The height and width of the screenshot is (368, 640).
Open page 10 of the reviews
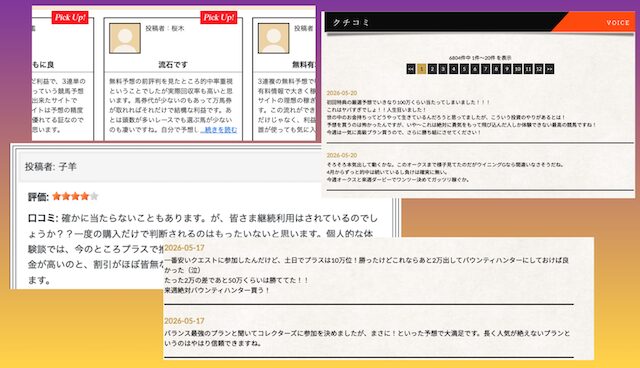(518, 69)
